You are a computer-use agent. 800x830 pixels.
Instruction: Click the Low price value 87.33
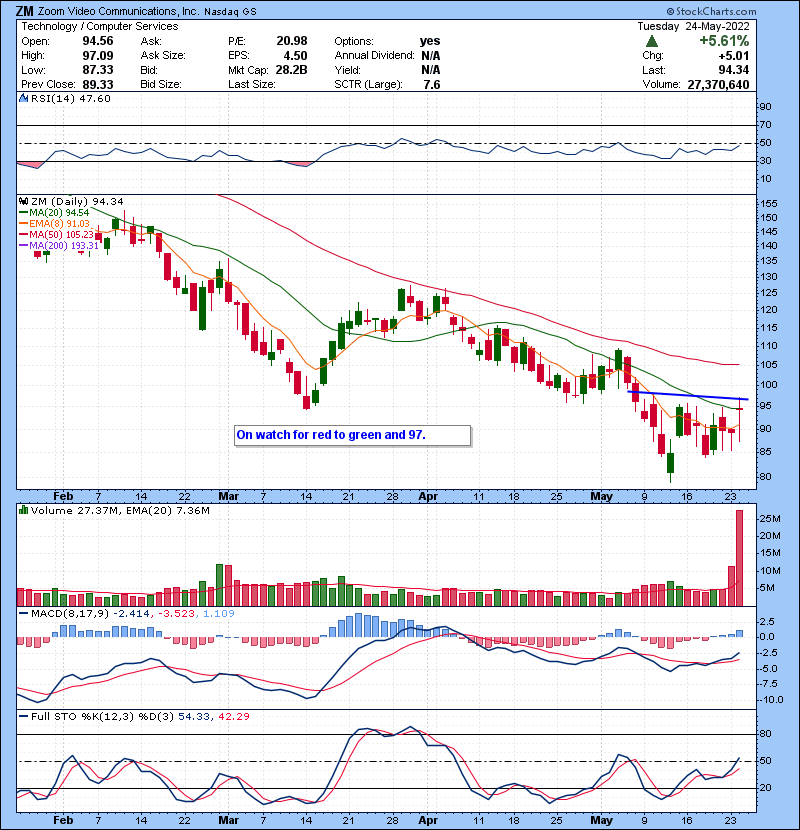pos(98,70)
